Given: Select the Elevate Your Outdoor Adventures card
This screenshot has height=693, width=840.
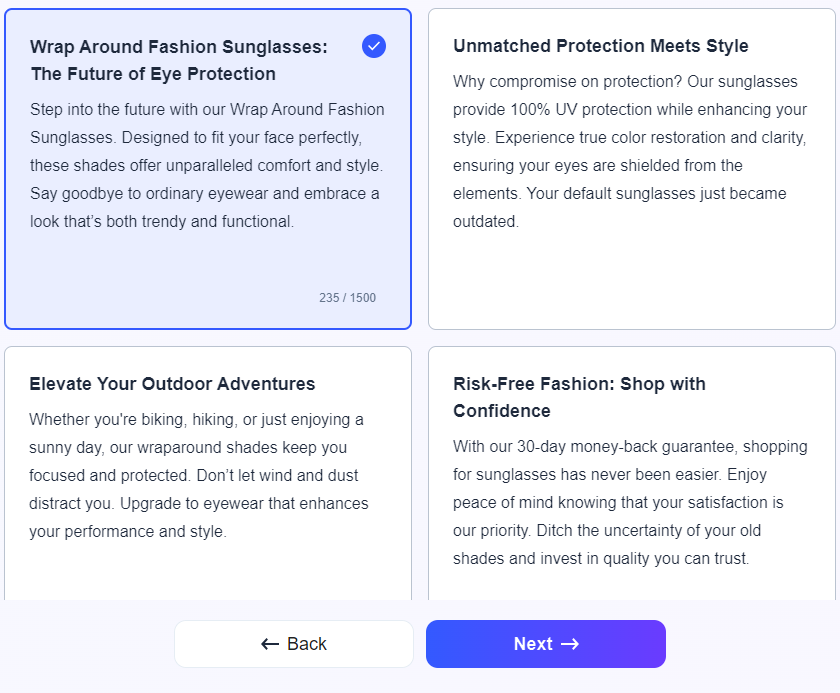Looking at the screenshot, I should pos(208,473).
